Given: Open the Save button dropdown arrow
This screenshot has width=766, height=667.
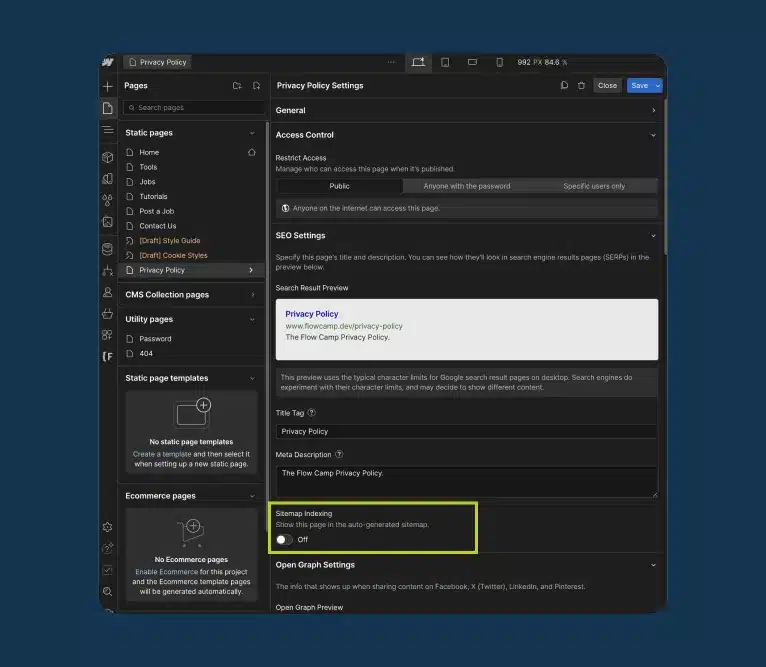Looking at the screenshot, I should pos(658,86).
